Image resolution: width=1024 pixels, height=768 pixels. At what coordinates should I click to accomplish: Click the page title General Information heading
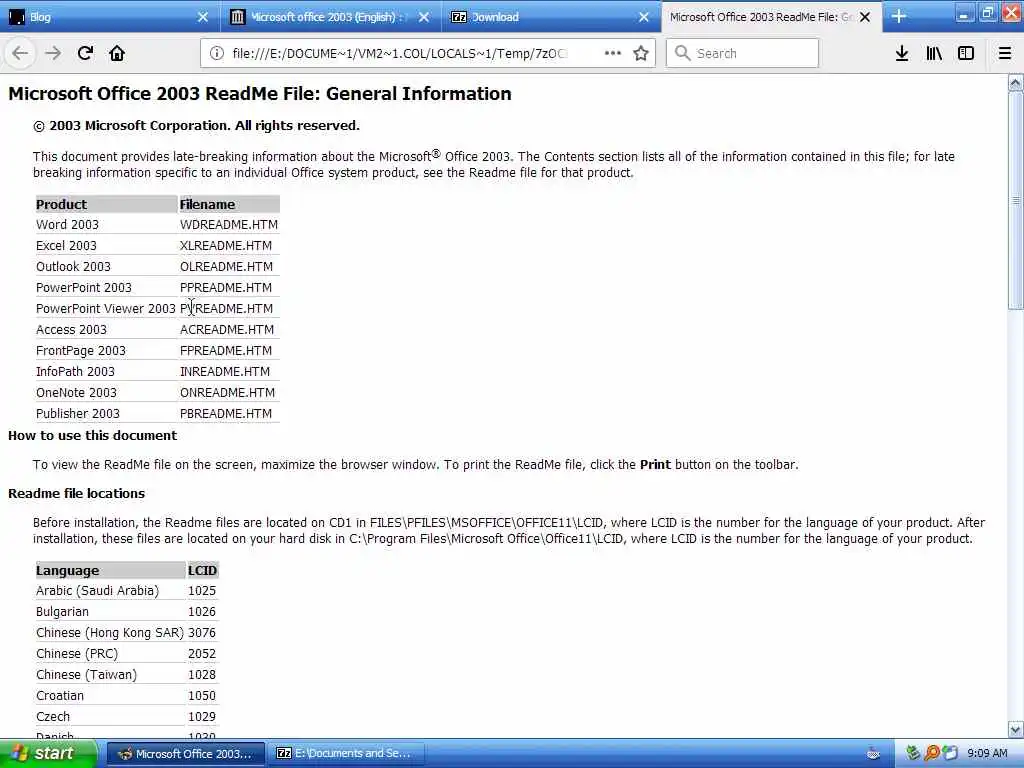point(260,93)
